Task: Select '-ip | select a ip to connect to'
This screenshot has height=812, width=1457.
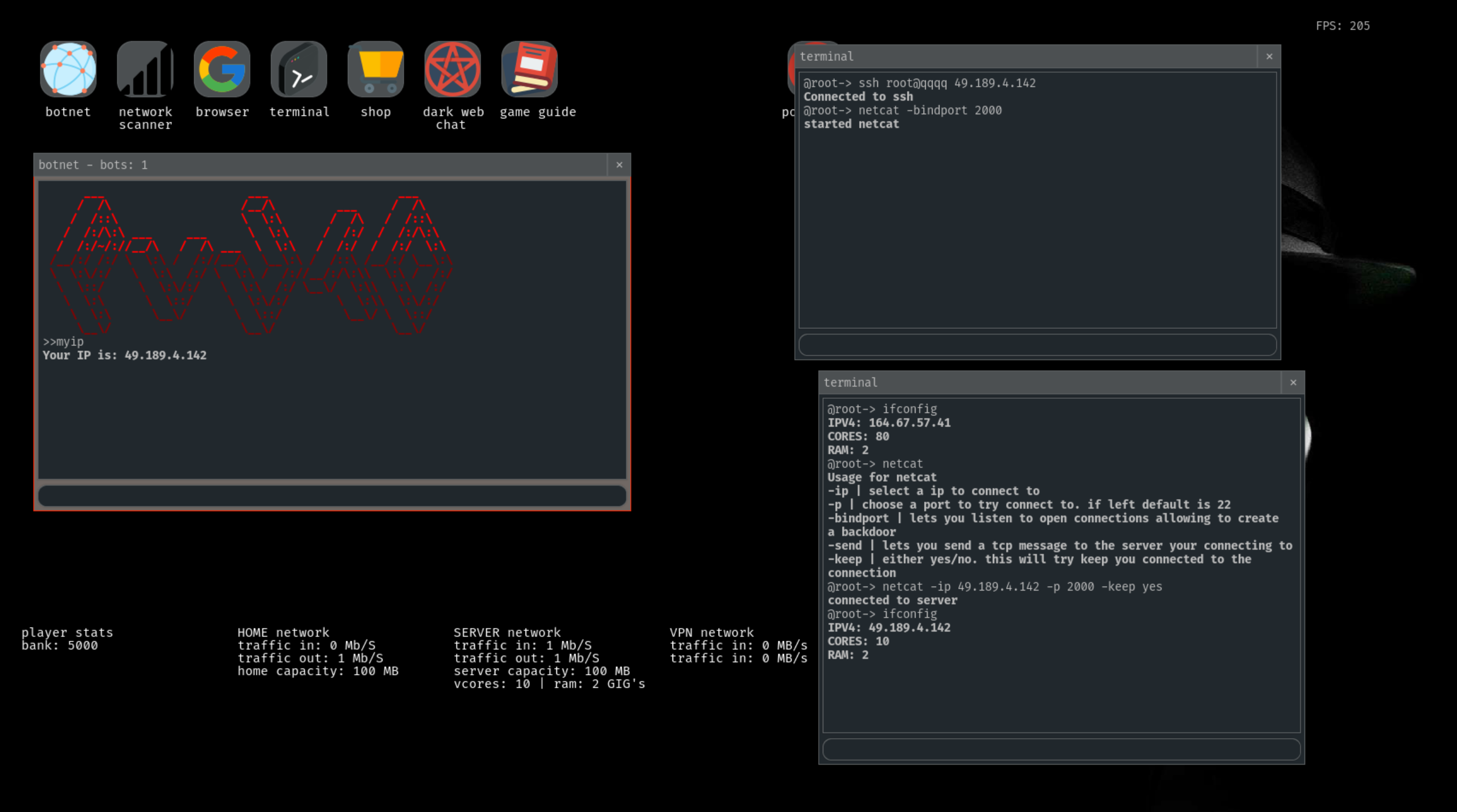Action: [x=933, y=491]
